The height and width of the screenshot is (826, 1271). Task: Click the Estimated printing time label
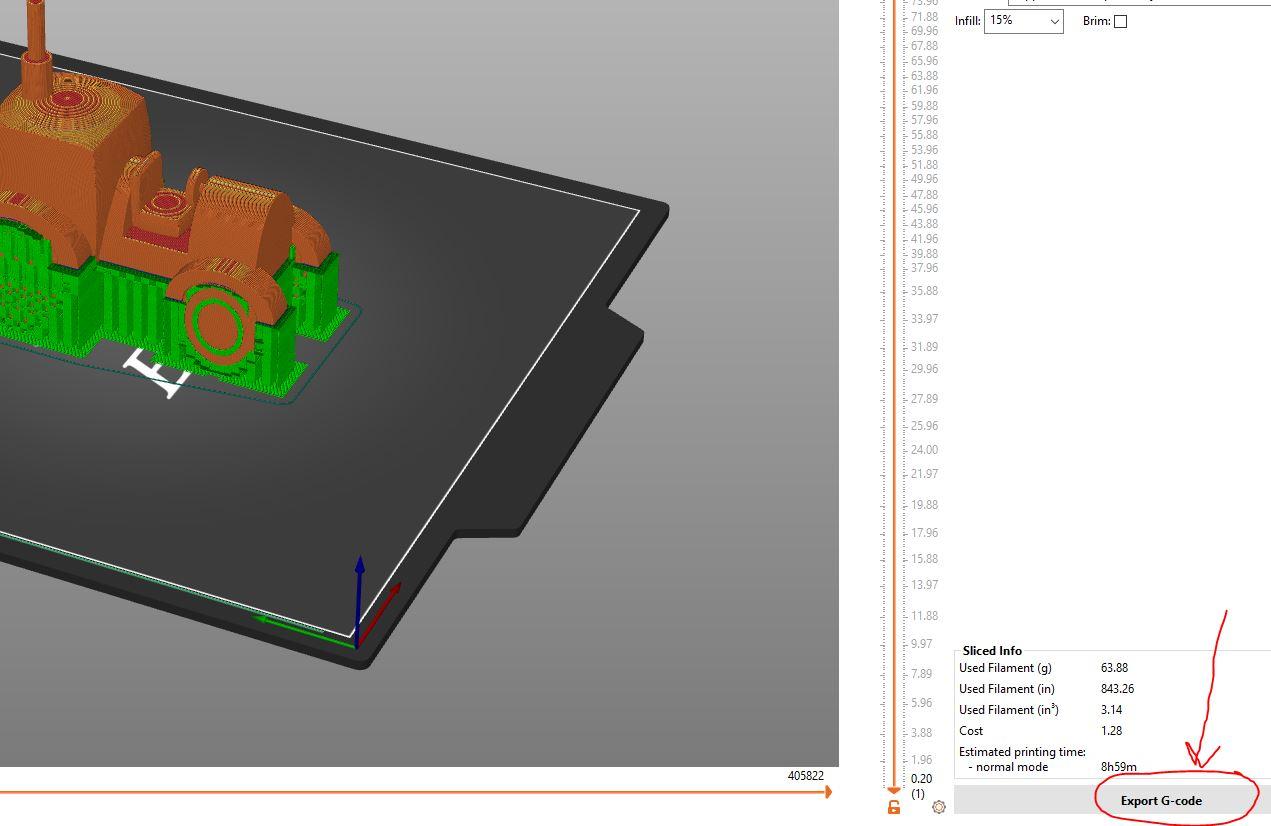coord(1022,752)
